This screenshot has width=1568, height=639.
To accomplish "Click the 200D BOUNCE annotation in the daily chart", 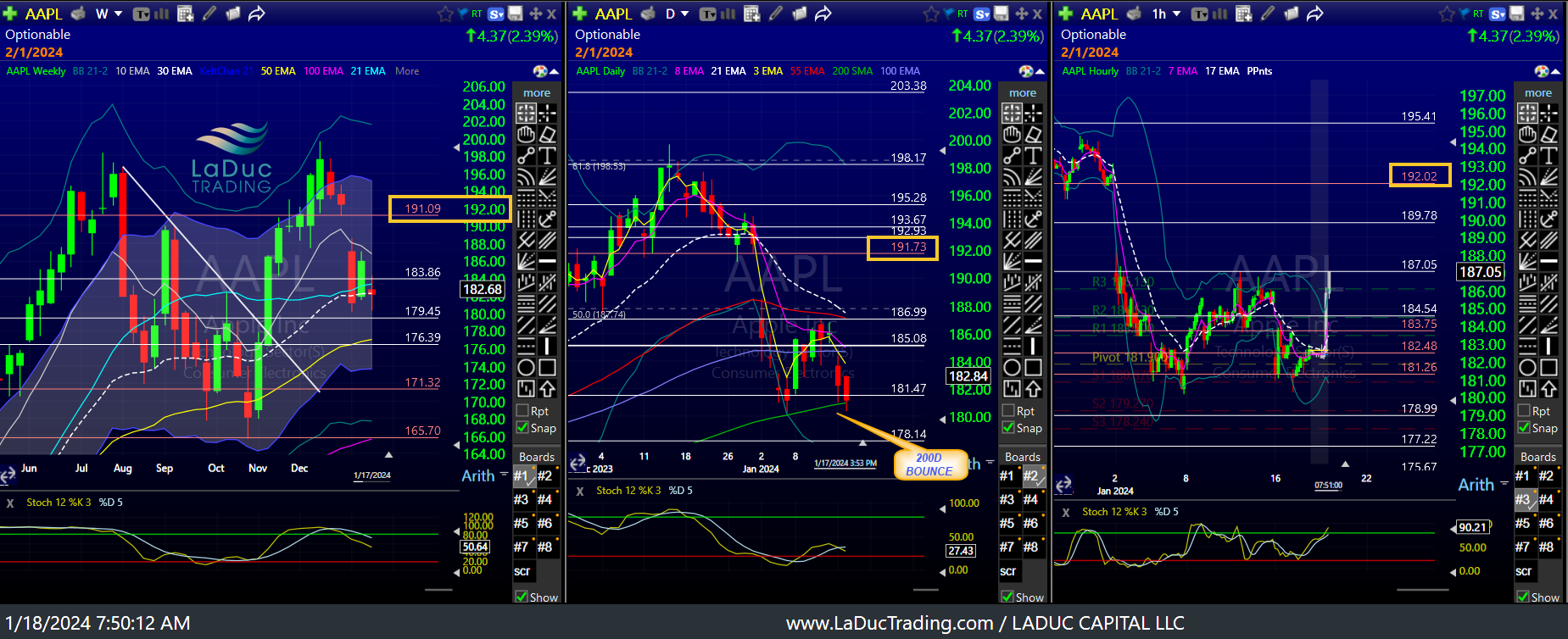I will pos(929,464).
